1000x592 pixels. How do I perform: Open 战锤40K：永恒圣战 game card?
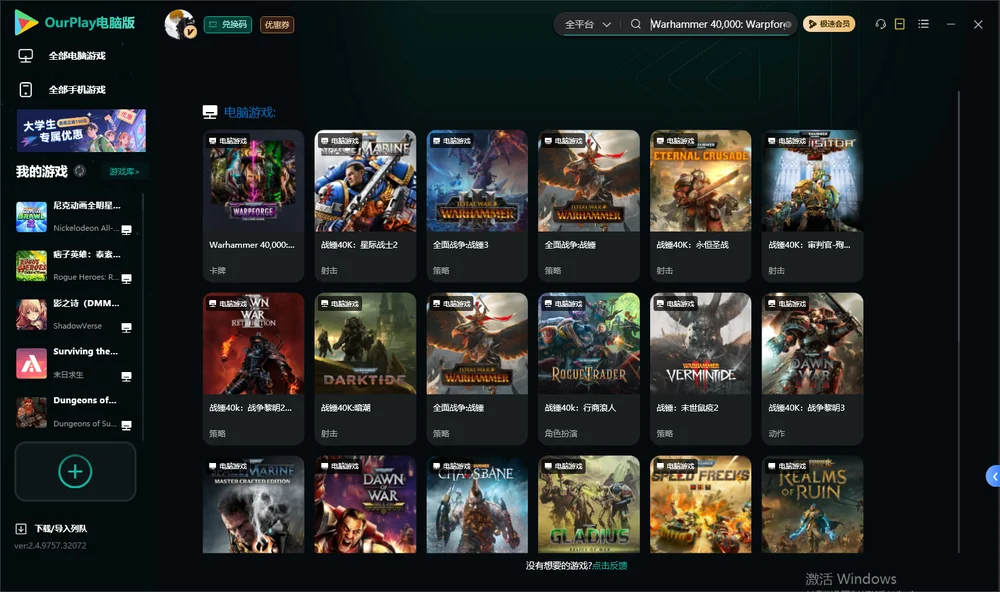coord(700,205)
